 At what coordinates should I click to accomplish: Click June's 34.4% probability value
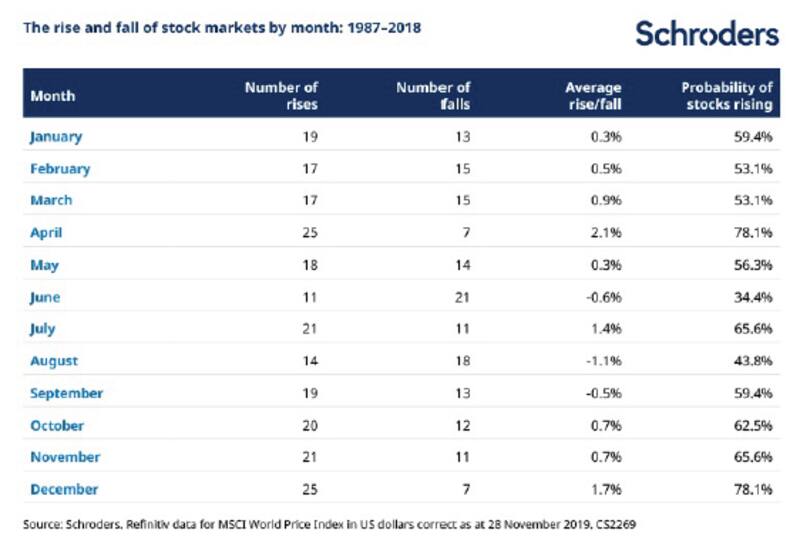coord(754,297)
